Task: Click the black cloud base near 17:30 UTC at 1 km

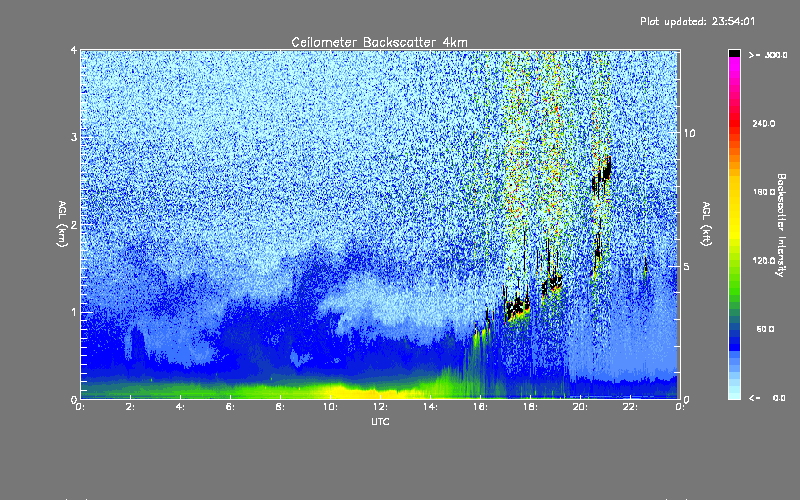Action: [x=517, y=307]
